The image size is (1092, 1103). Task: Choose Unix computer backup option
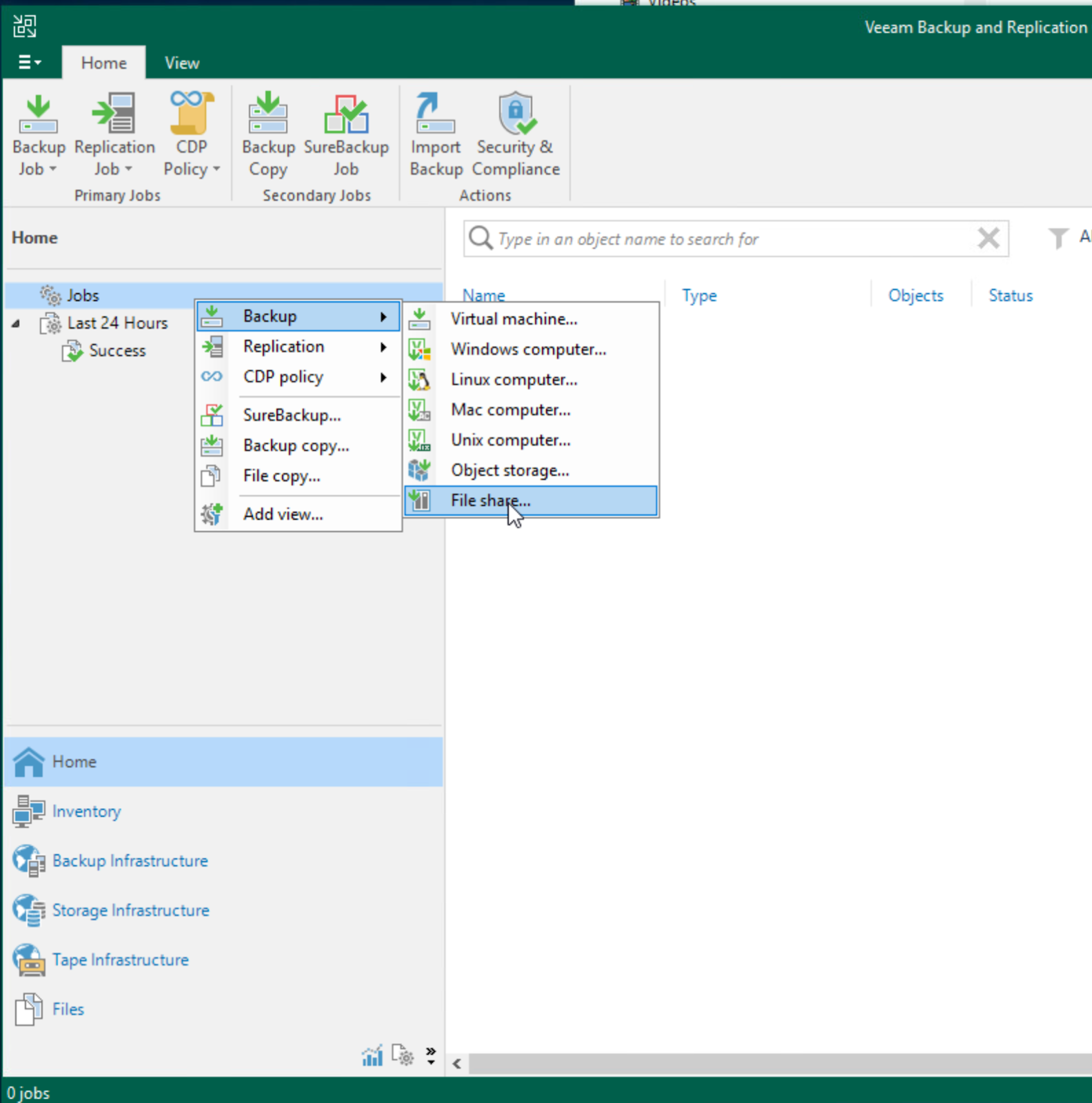point(531,440)
